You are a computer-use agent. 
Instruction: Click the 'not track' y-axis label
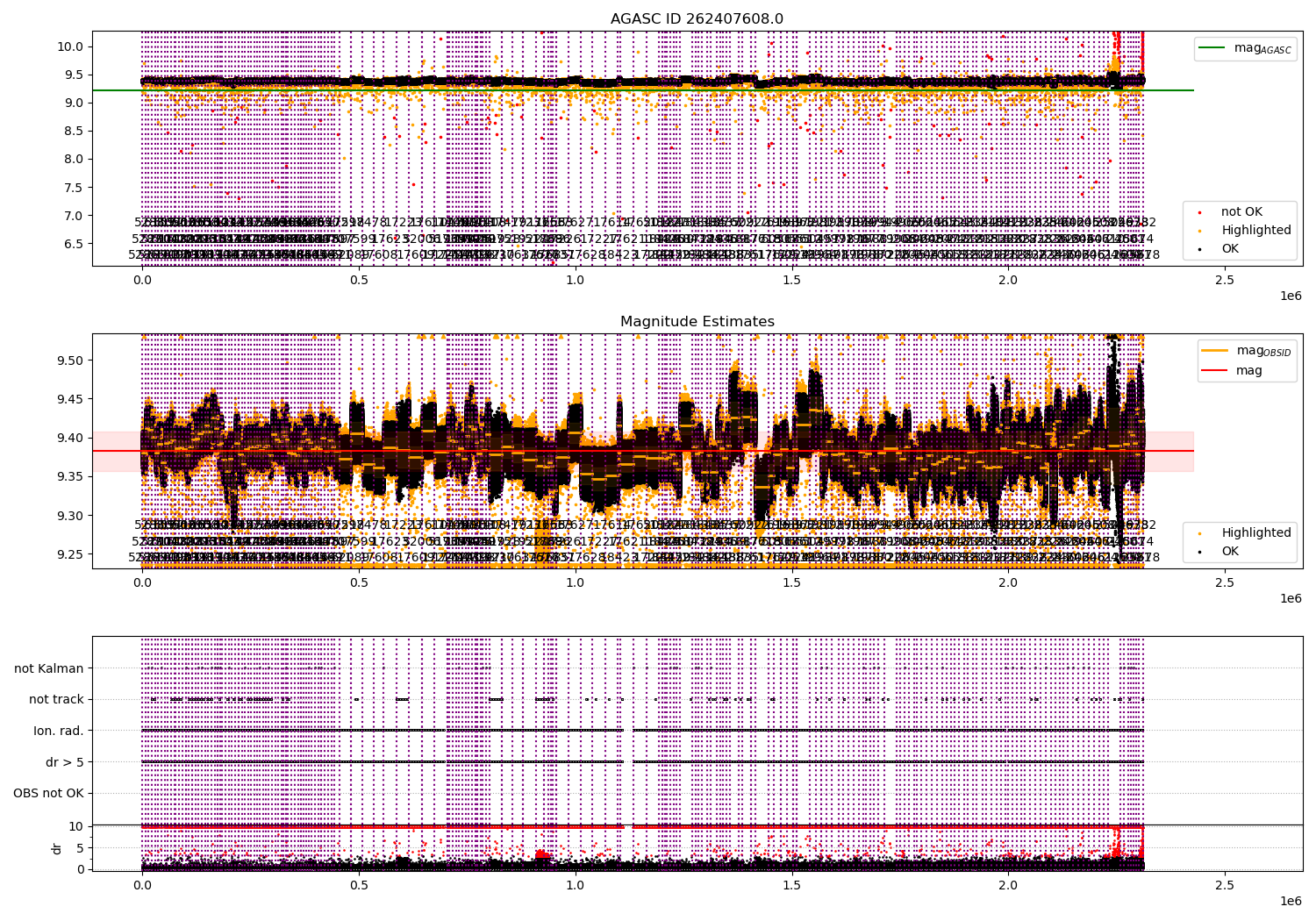[x=56, y=699]
